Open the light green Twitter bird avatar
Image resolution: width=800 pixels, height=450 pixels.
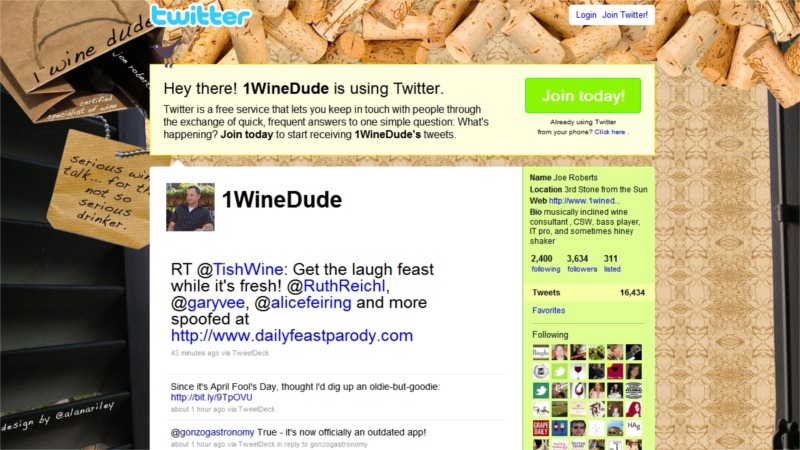(x=560, y=371)
